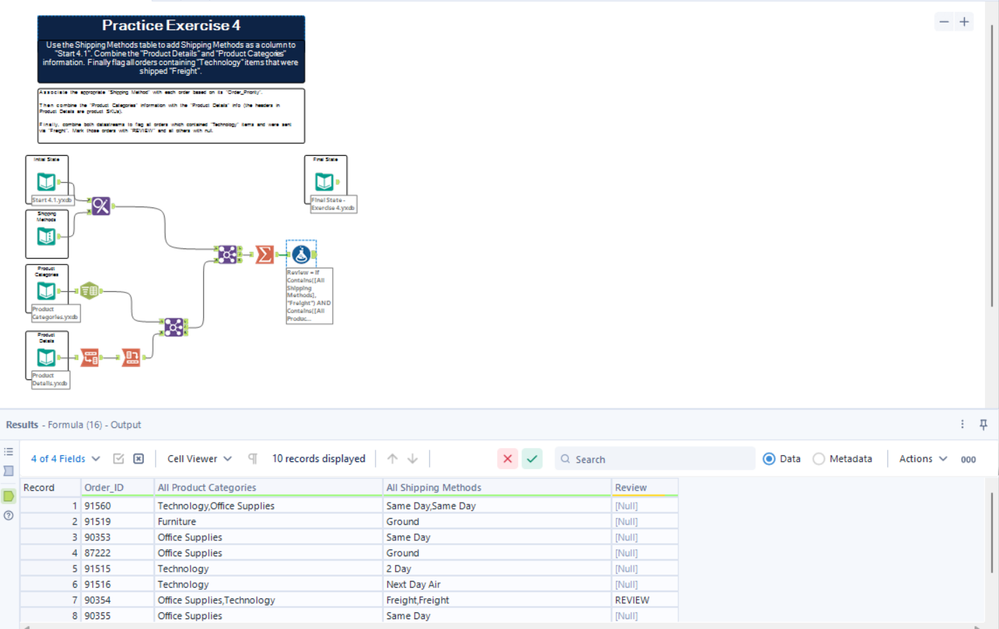Select the Shipping Methods input tool
Screen dimensions: 999x629
coord(46,236)
